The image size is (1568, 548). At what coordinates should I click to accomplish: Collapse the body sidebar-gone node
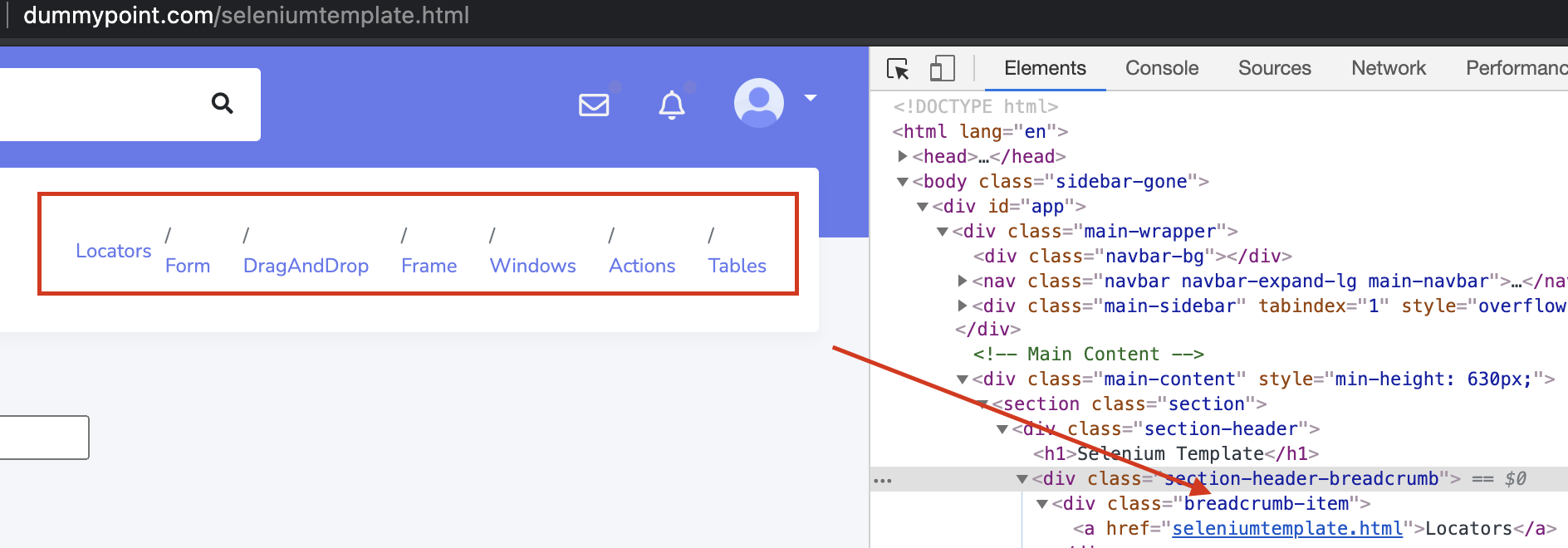pos(903,182)
